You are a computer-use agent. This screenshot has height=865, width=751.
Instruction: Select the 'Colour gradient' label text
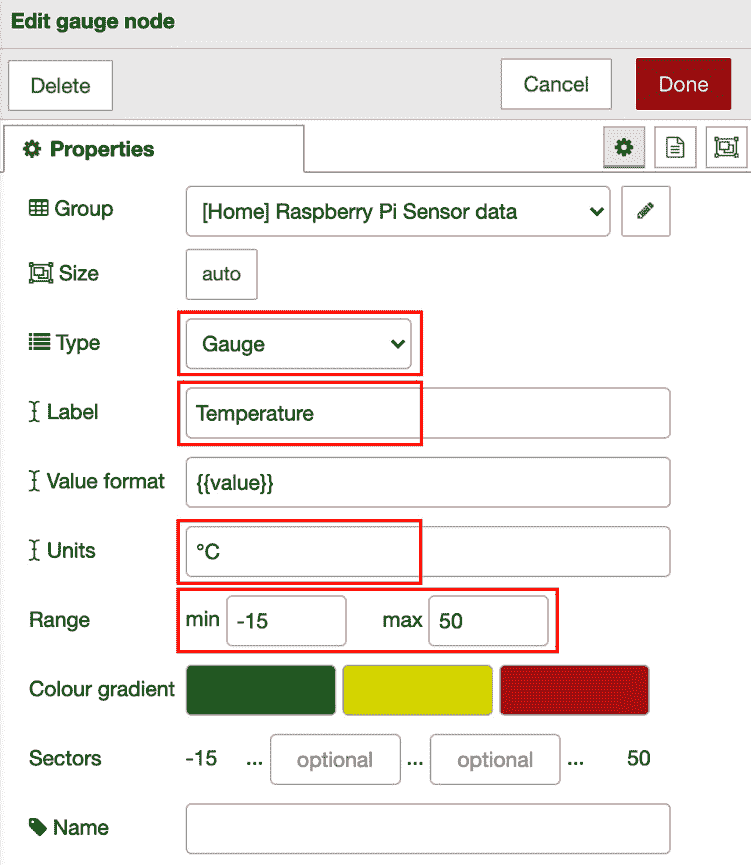click(x=102, y=689)
